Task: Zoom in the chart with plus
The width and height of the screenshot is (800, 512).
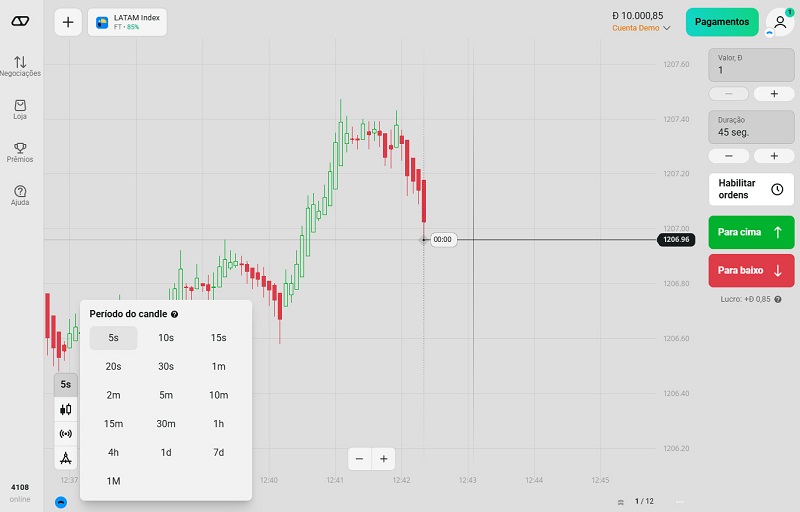Action: [384, 459]
